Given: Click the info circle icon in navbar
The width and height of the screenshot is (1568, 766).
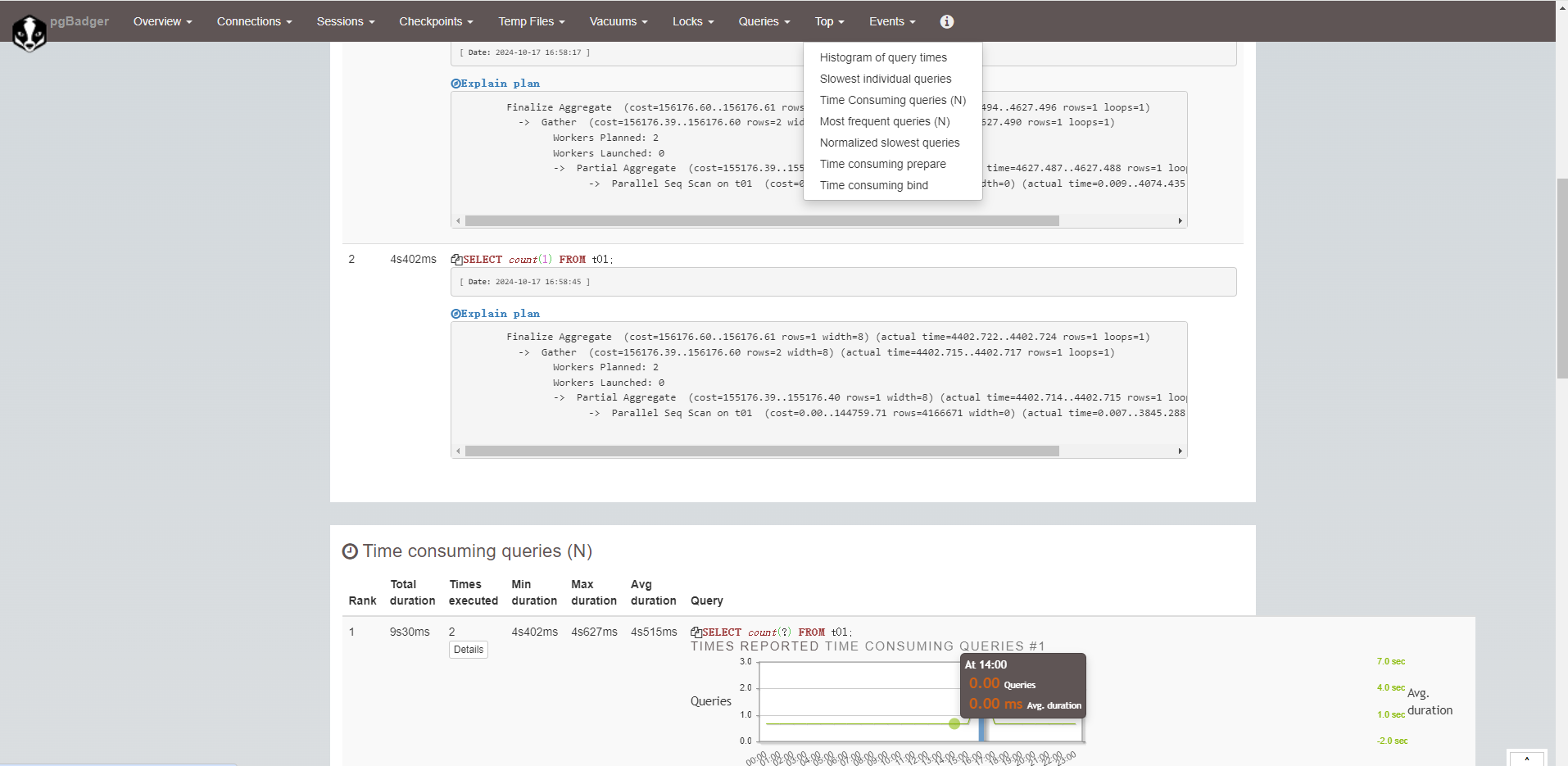Looking at the screenshot, I should point(946,22).
